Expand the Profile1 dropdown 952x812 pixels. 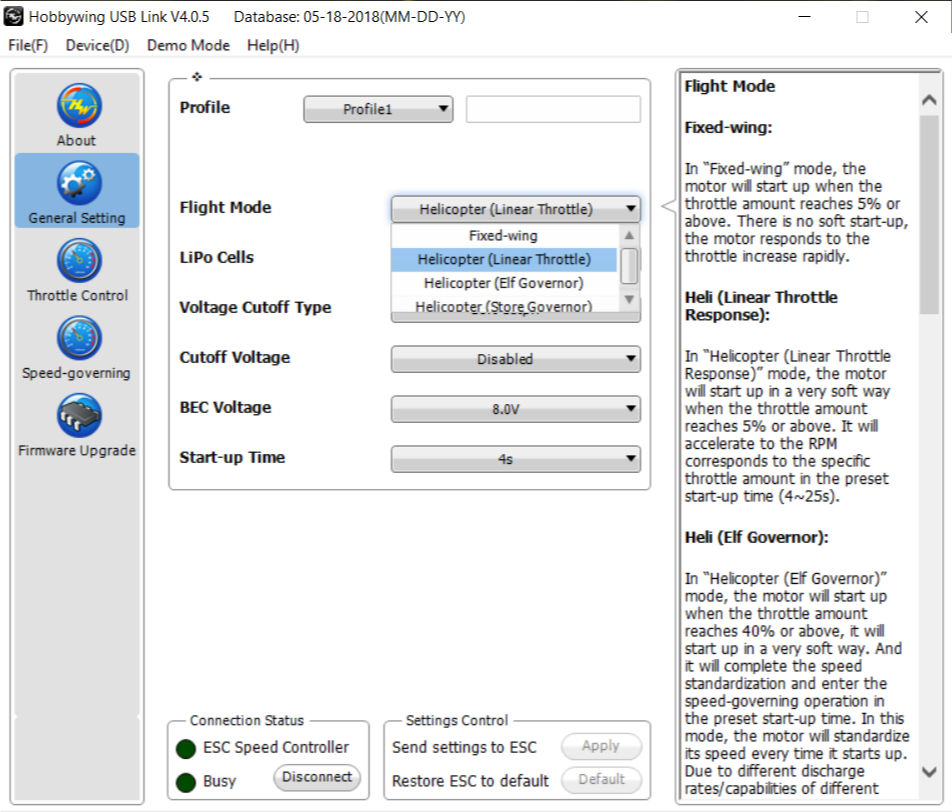click(378, 109)
